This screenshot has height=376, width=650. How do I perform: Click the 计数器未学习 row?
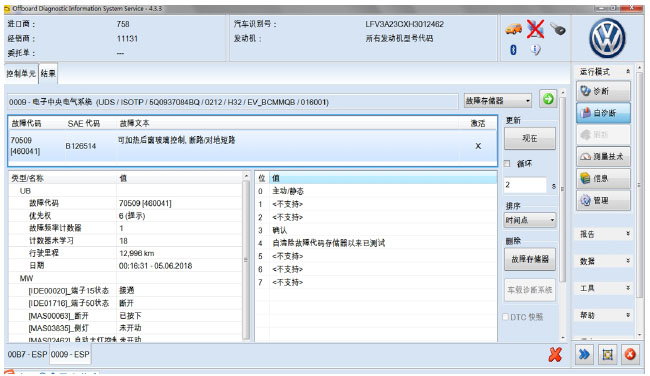[x=125, y=240]
